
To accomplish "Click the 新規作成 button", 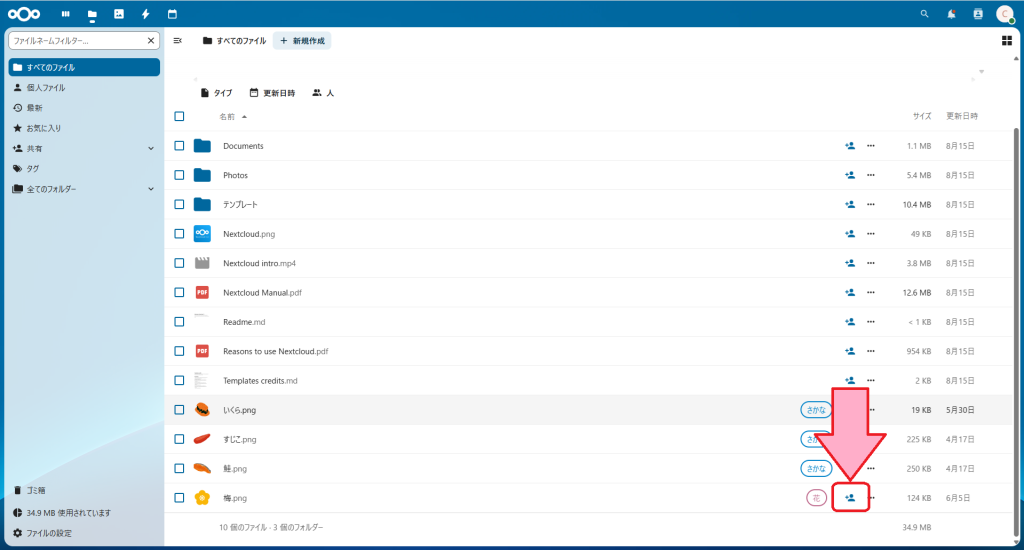I will click(302, 41).
